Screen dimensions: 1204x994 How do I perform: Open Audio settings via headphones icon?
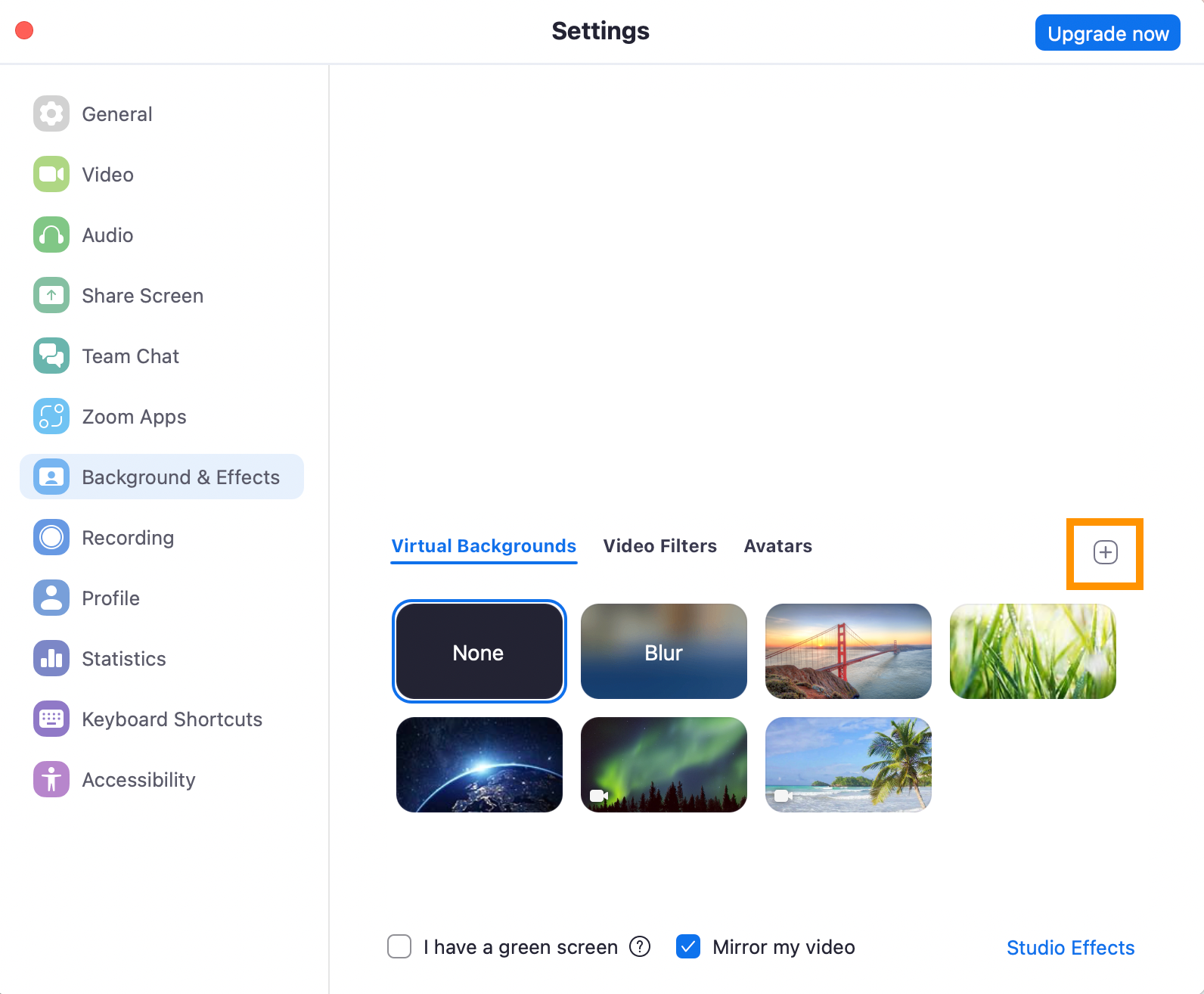pos(51,235)
